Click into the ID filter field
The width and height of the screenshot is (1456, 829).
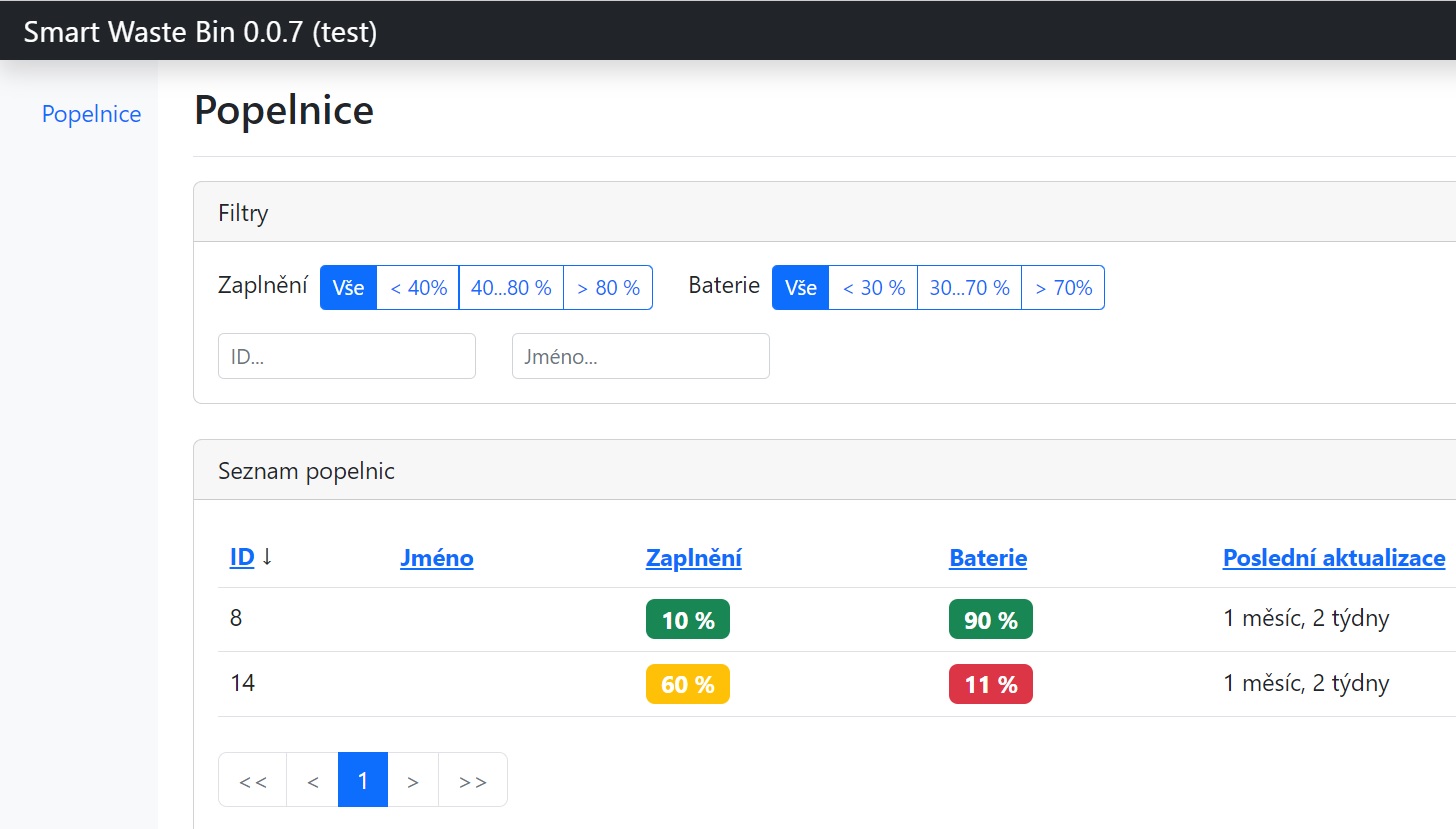[346, 356]
